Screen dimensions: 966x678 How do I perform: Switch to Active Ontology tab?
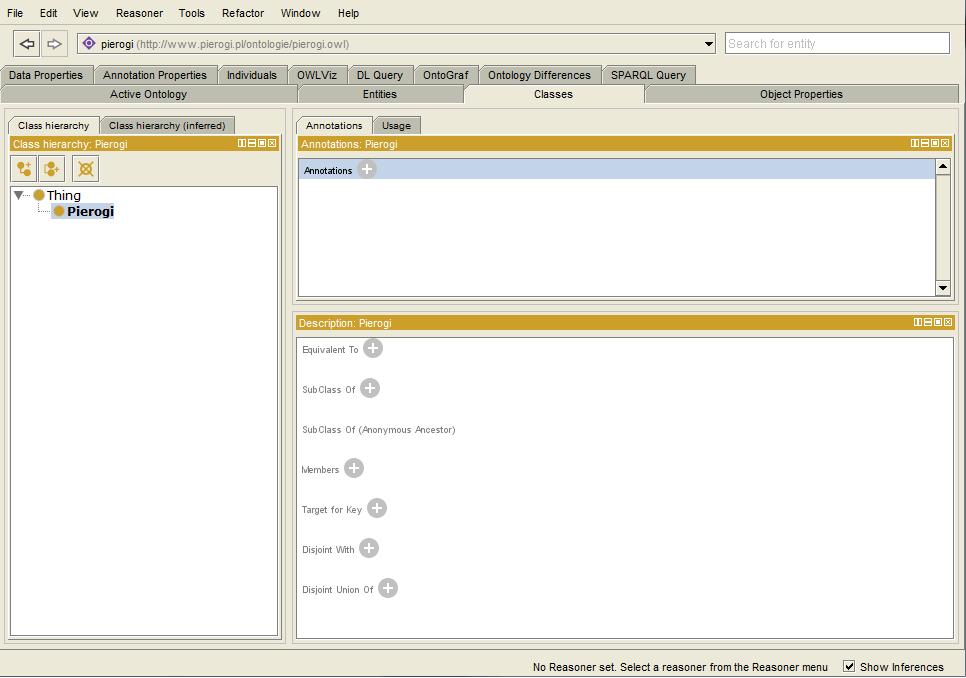click(148, 94)
